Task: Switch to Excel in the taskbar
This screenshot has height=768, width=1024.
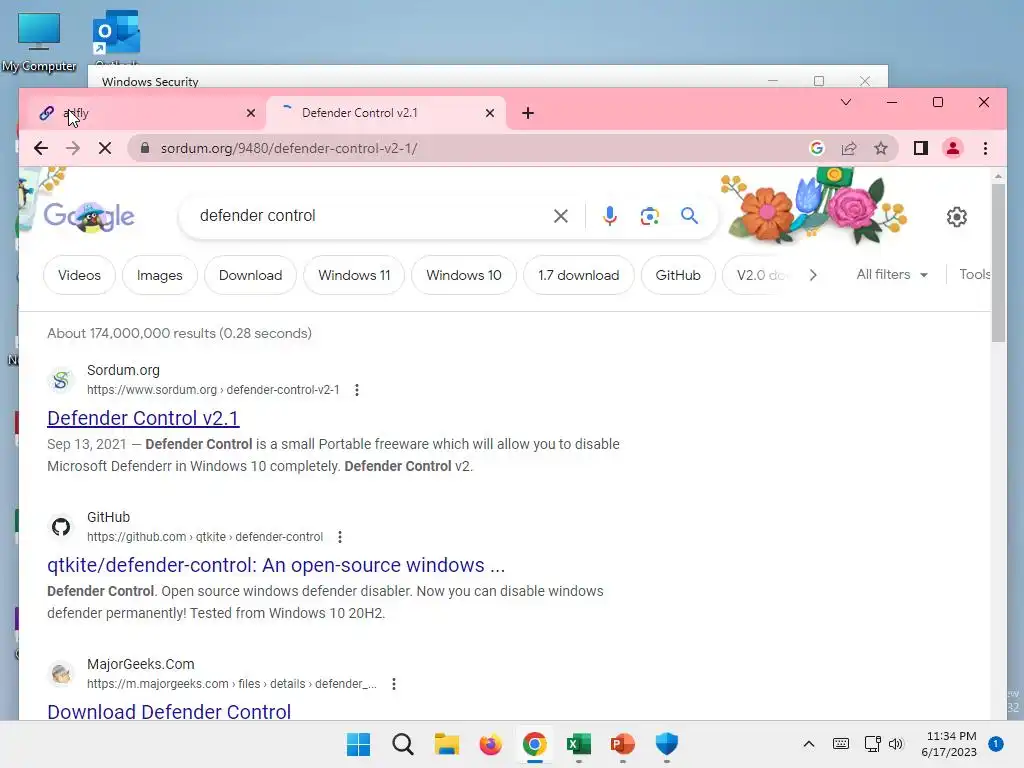Action: [579, 744]
